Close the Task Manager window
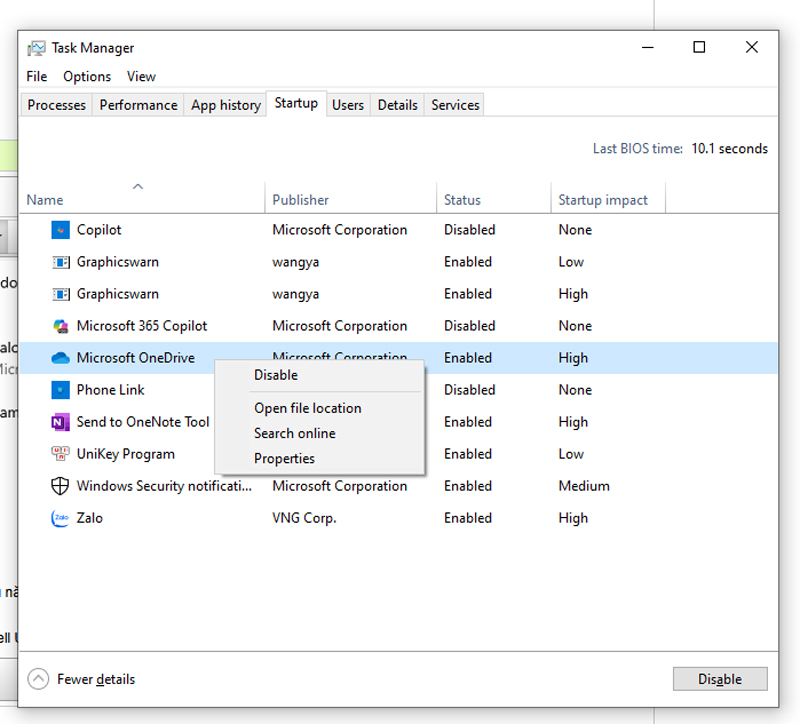The width and height of the screenshot is (800, 724). pos(752,47)
